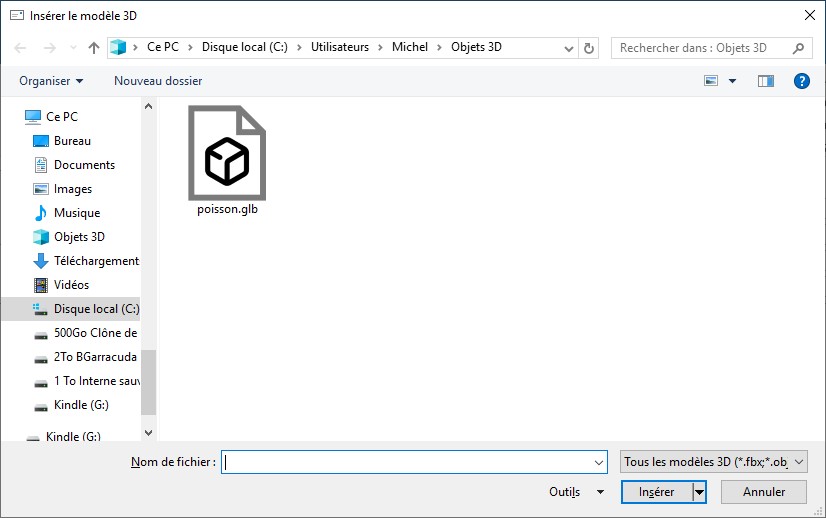Click the Insérer button
Viewport: 826px width, 518px height.
coord(656,492)
